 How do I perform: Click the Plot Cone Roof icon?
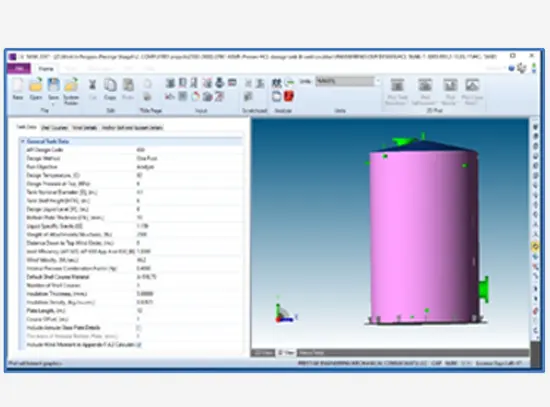tap(472, 85)
